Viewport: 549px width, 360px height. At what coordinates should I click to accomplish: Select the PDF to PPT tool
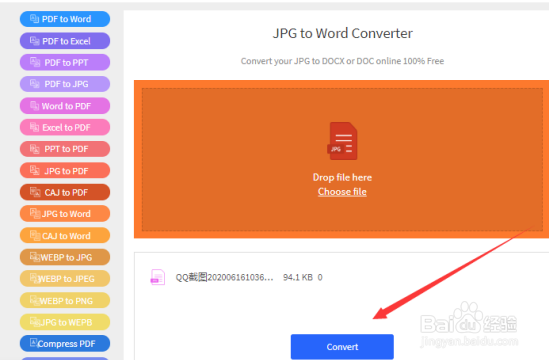point(65,62)
